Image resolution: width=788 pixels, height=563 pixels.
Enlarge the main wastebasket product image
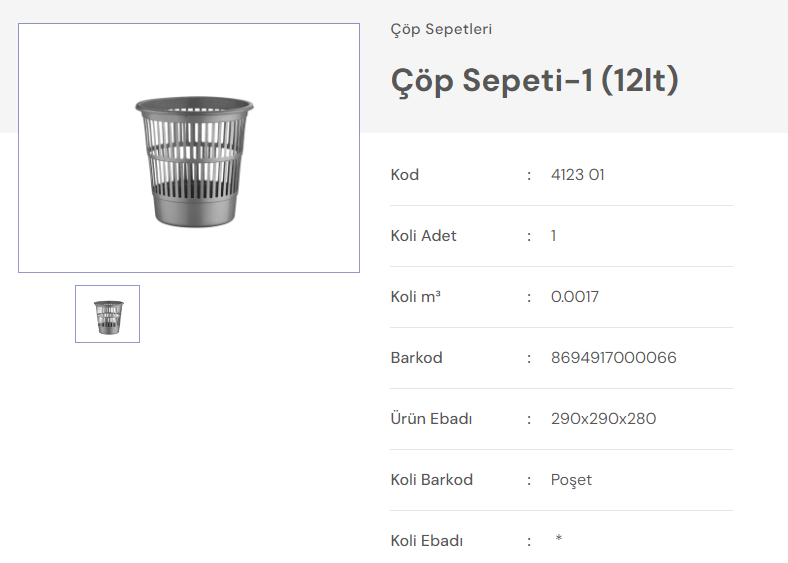point(189,148)
